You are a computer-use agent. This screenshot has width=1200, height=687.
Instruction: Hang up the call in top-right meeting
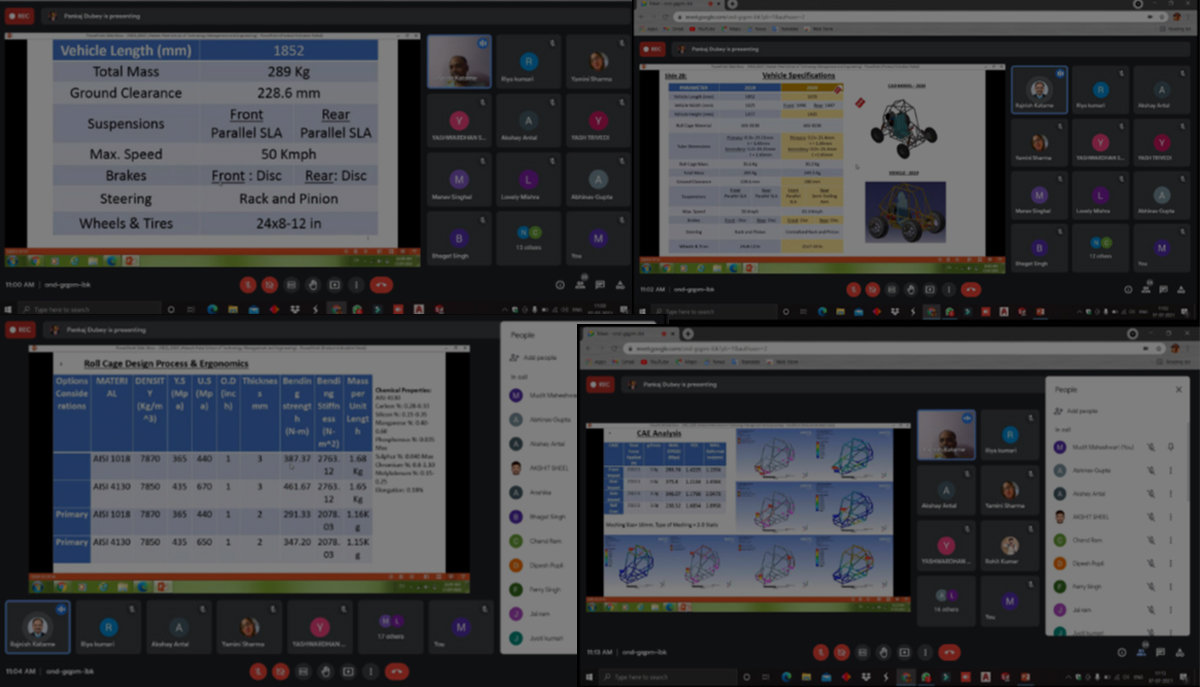970,290
